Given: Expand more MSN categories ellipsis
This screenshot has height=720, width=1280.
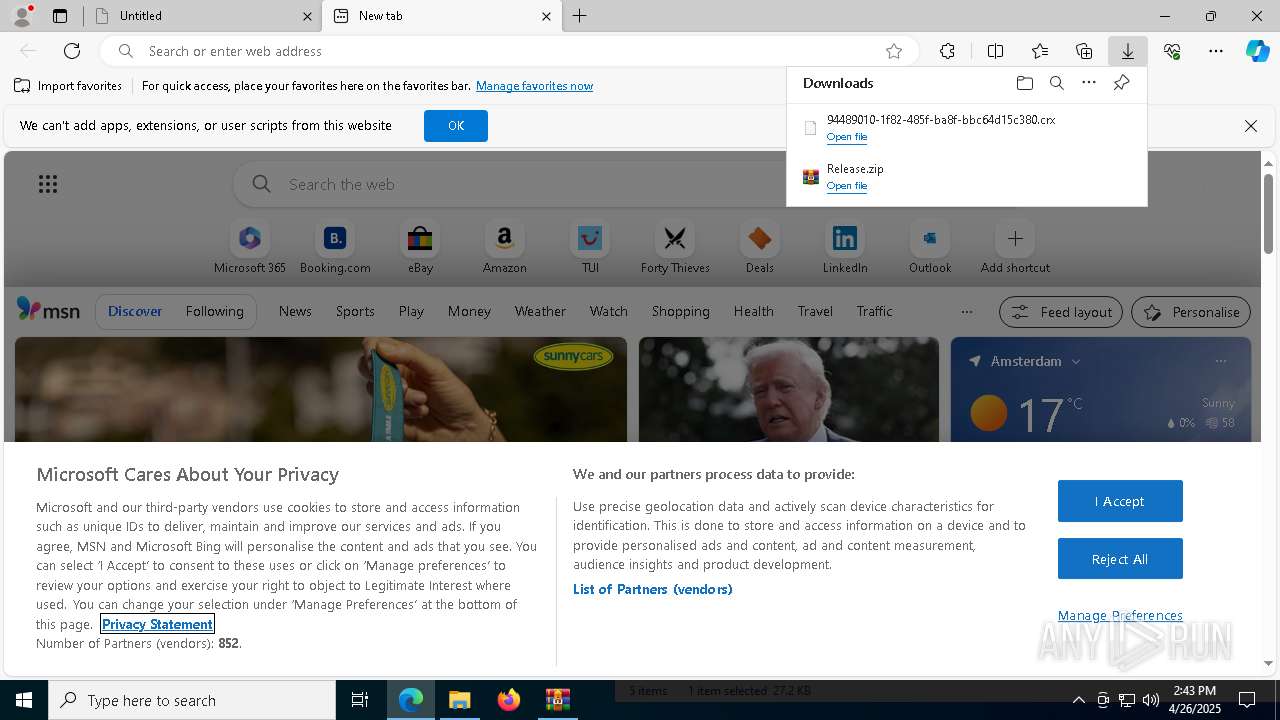Looking at the screenshot, I should [x=966, y=312].
